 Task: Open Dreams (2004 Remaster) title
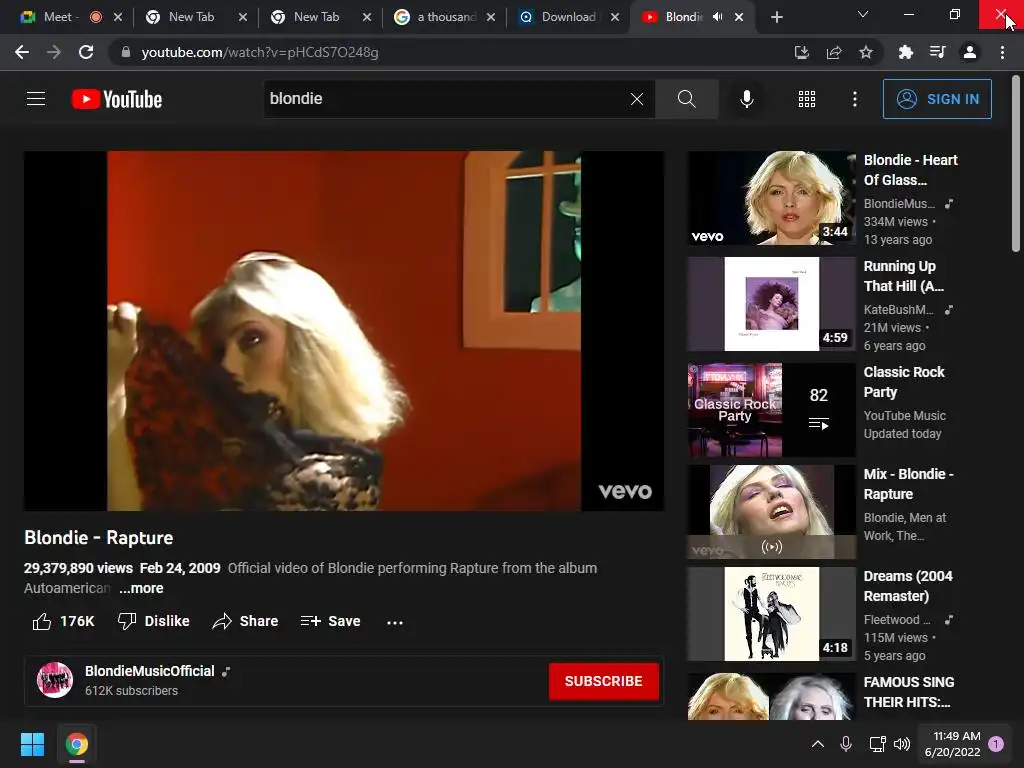tap(908, 586)
